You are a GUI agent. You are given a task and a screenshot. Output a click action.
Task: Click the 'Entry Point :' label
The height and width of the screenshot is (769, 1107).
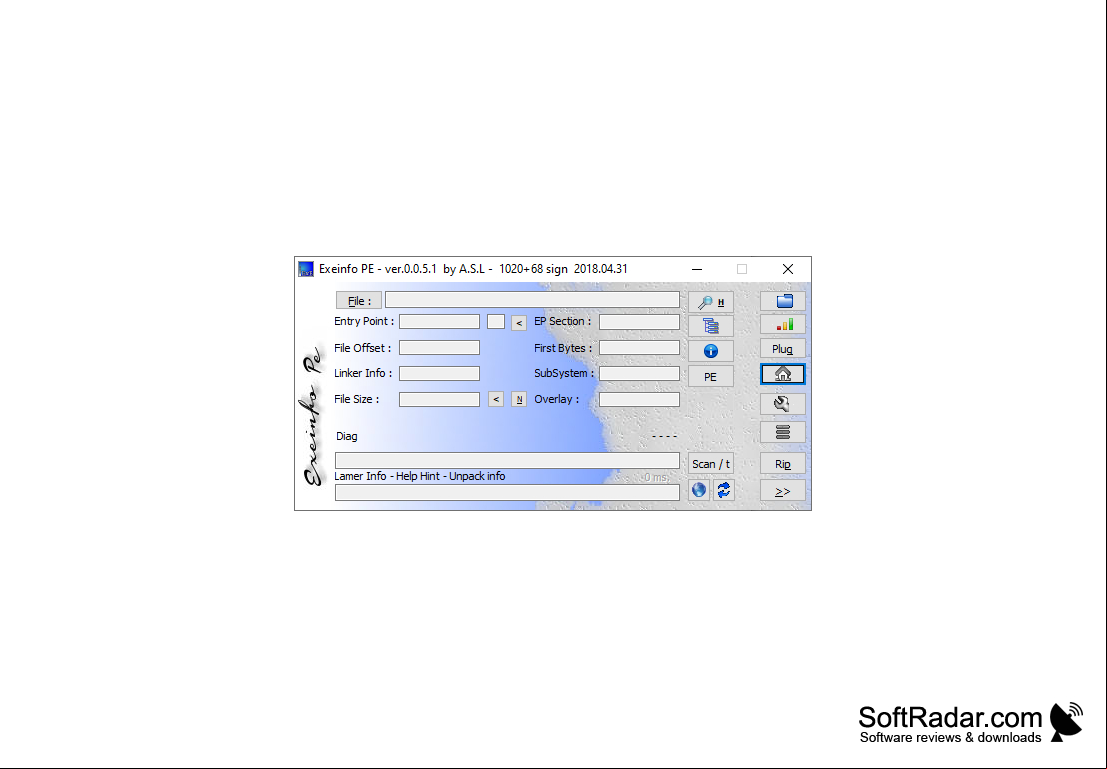364,321
